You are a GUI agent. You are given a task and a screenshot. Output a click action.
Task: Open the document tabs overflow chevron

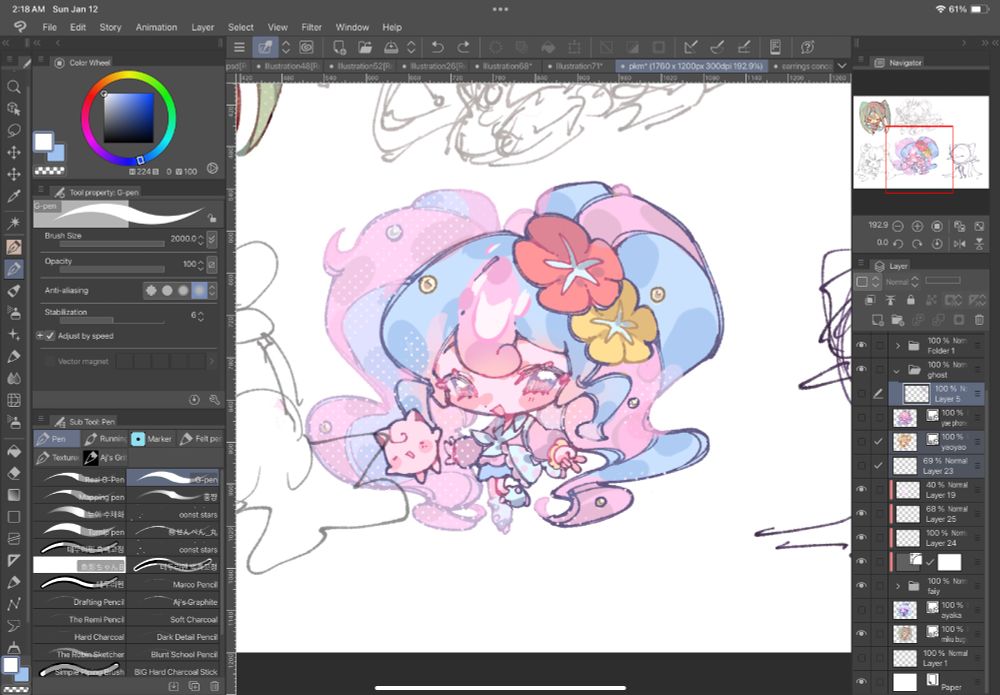(842, 66)
